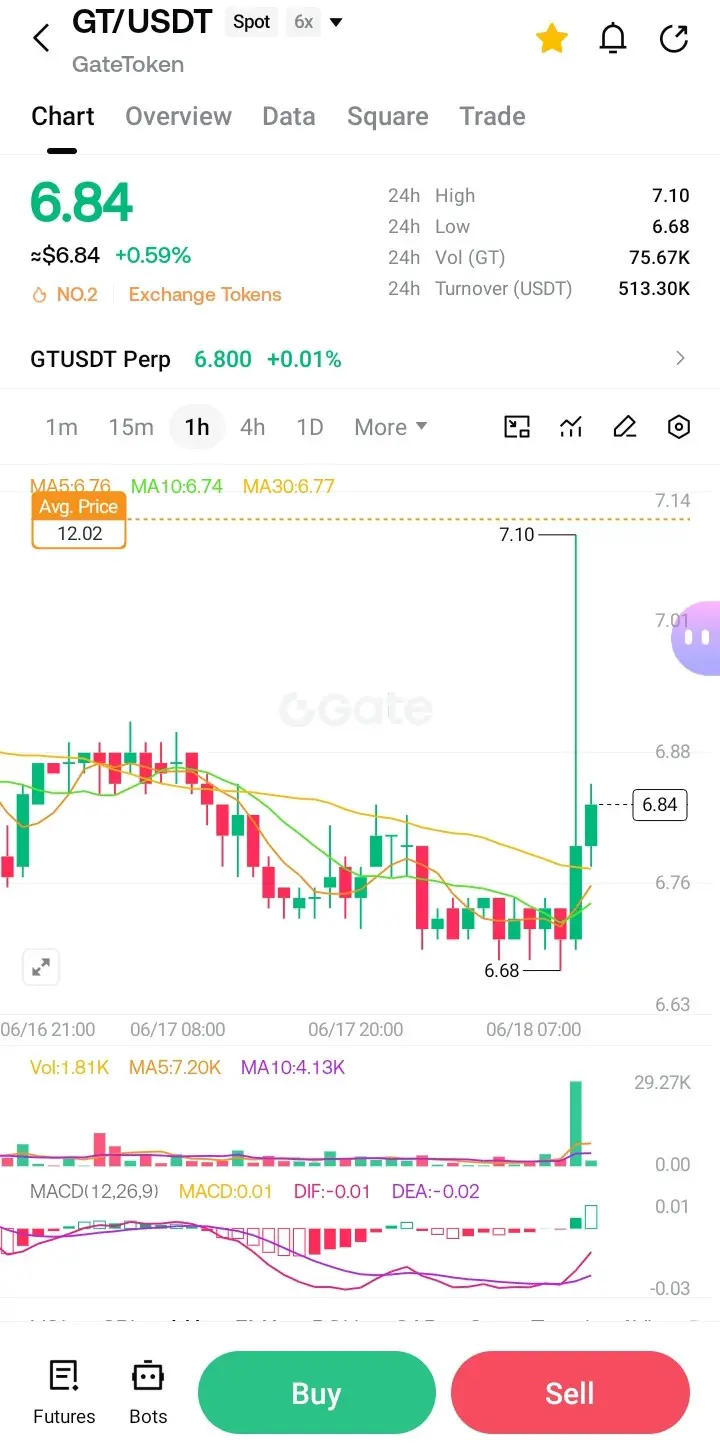Viewport: 720px width, 1450px height.
Task: Tap the 24h Turnover 513.30K value
Action: (x=654, y=289)
